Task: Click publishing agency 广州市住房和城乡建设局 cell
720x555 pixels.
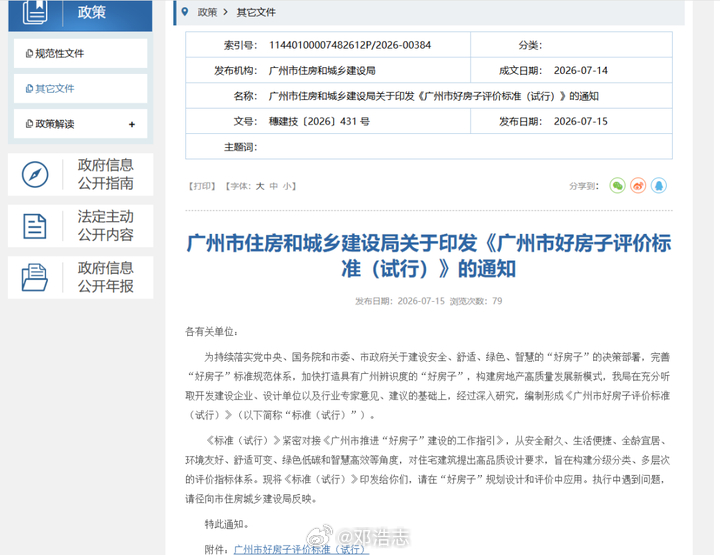Action: pos(322,71)
